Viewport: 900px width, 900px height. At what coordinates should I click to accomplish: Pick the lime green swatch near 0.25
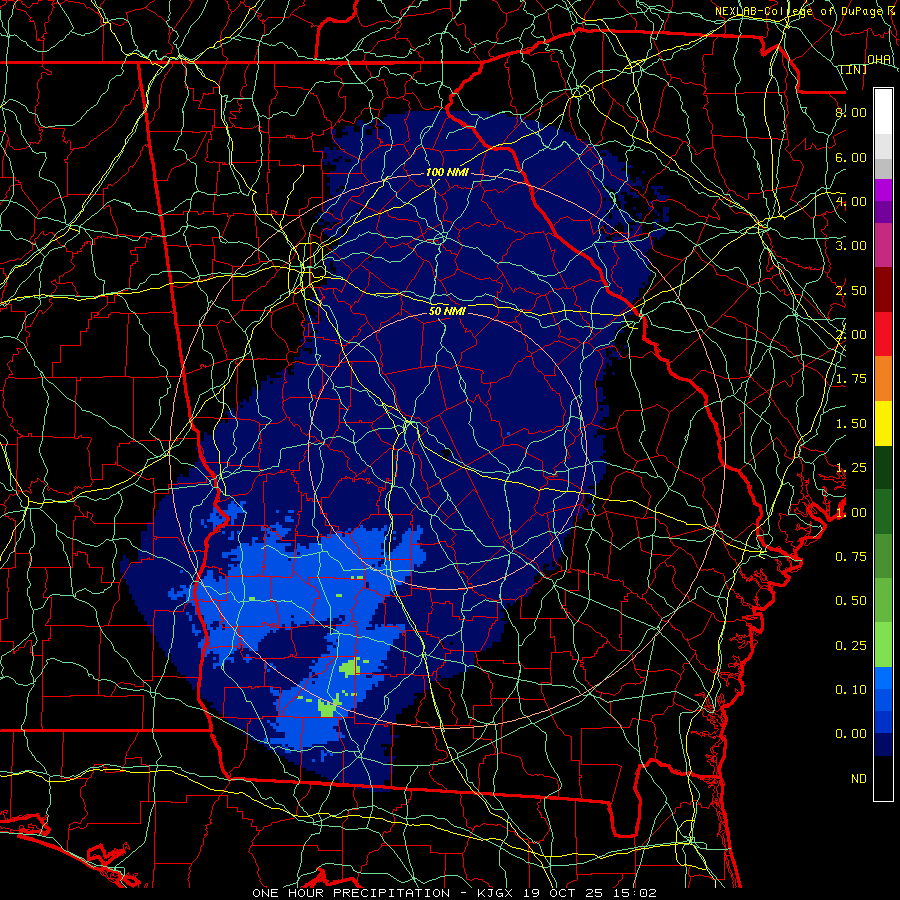pos(883,645)
